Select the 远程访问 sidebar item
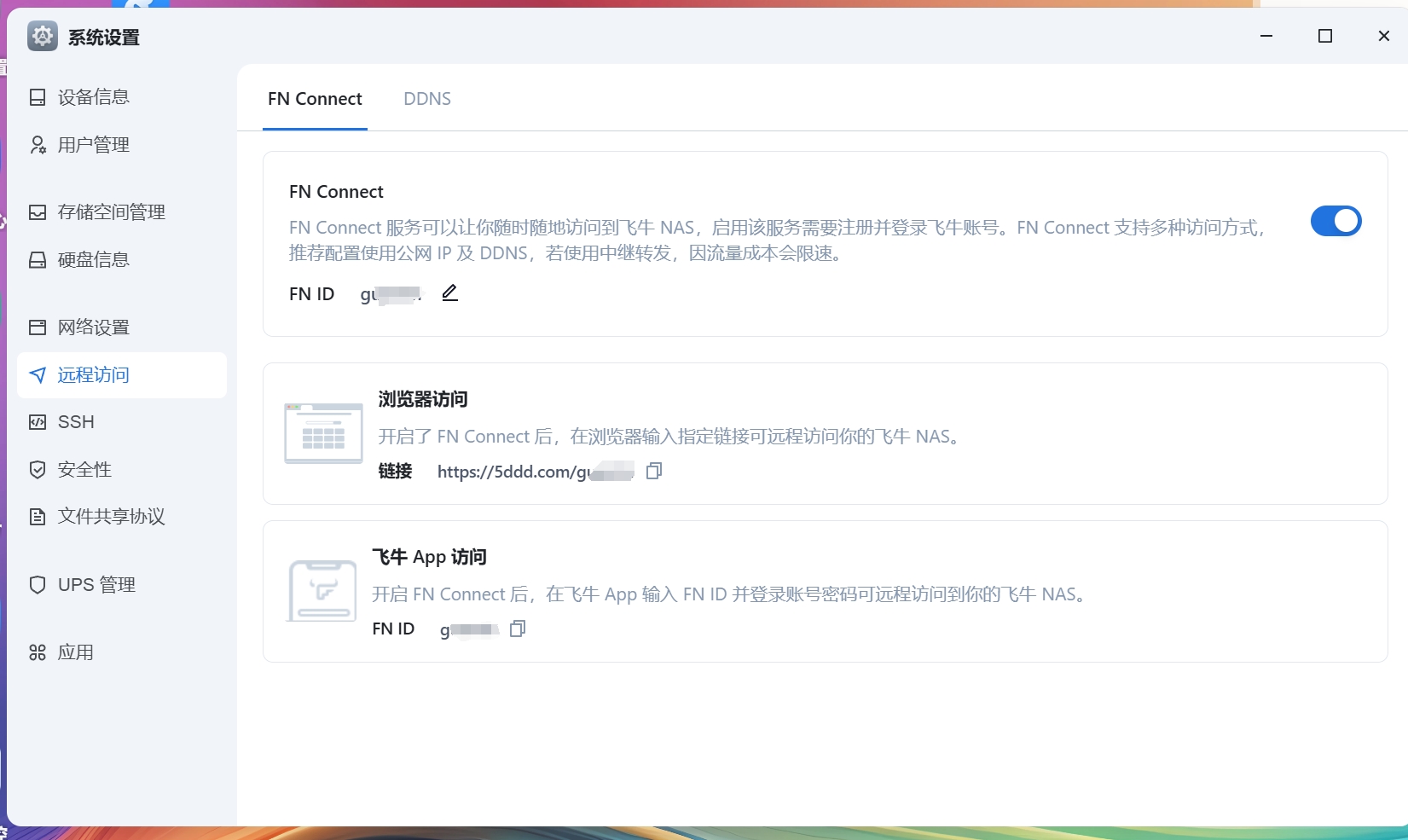The image size is (1408, 840). [x=122, y=375]
